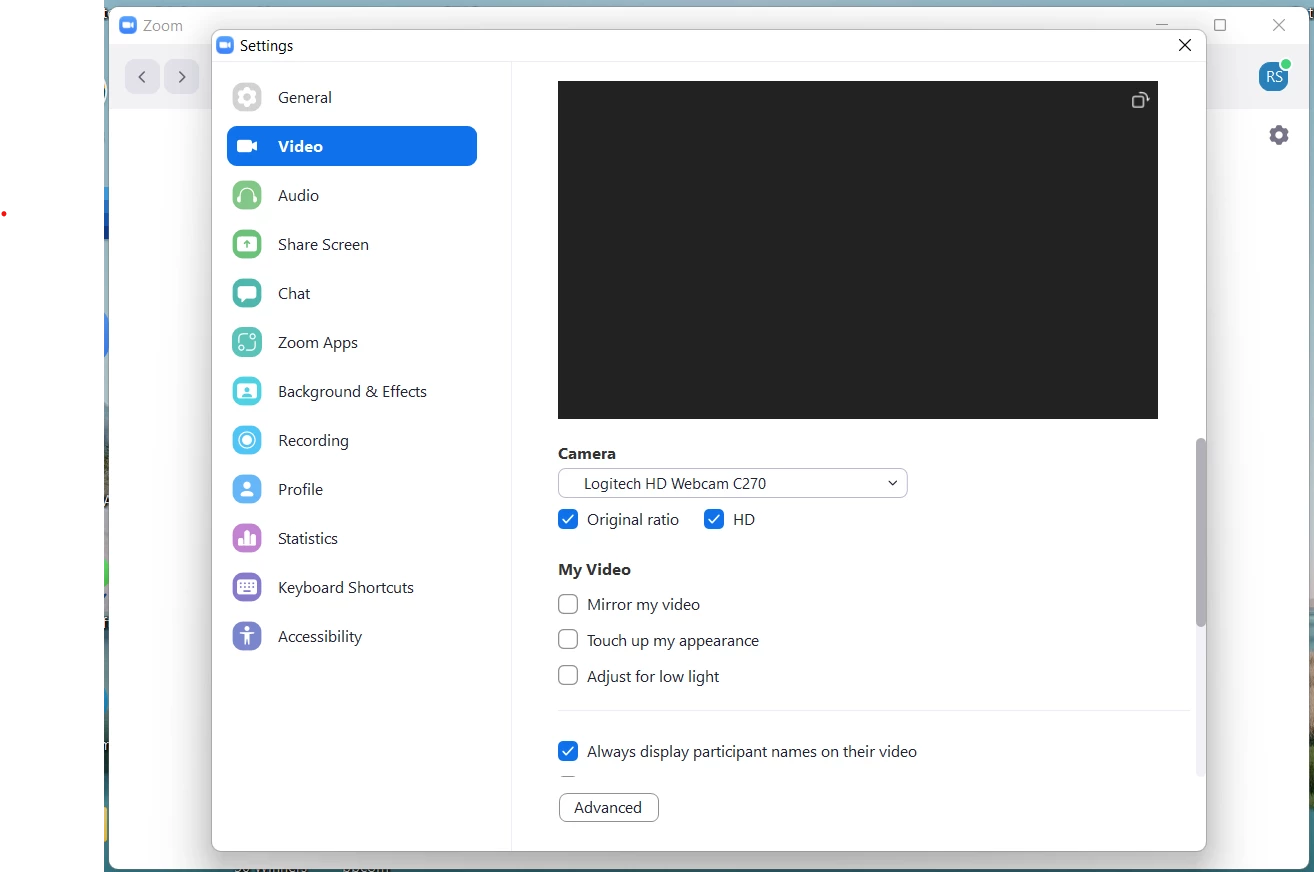Minimize the Zoom main window
Viewport: 1314px width, 872px height.
(x=1162, y=26)
